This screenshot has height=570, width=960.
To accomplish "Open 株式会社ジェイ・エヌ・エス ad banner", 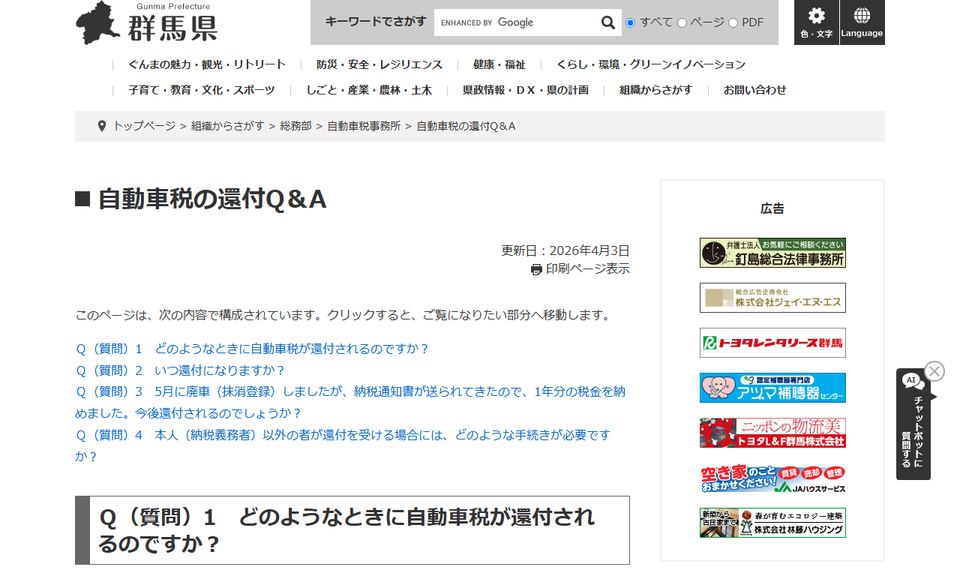I will point(772,298).
